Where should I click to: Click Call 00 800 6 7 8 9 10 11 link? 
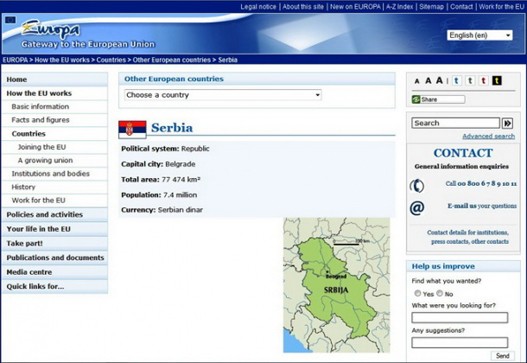tap(481, 184)
